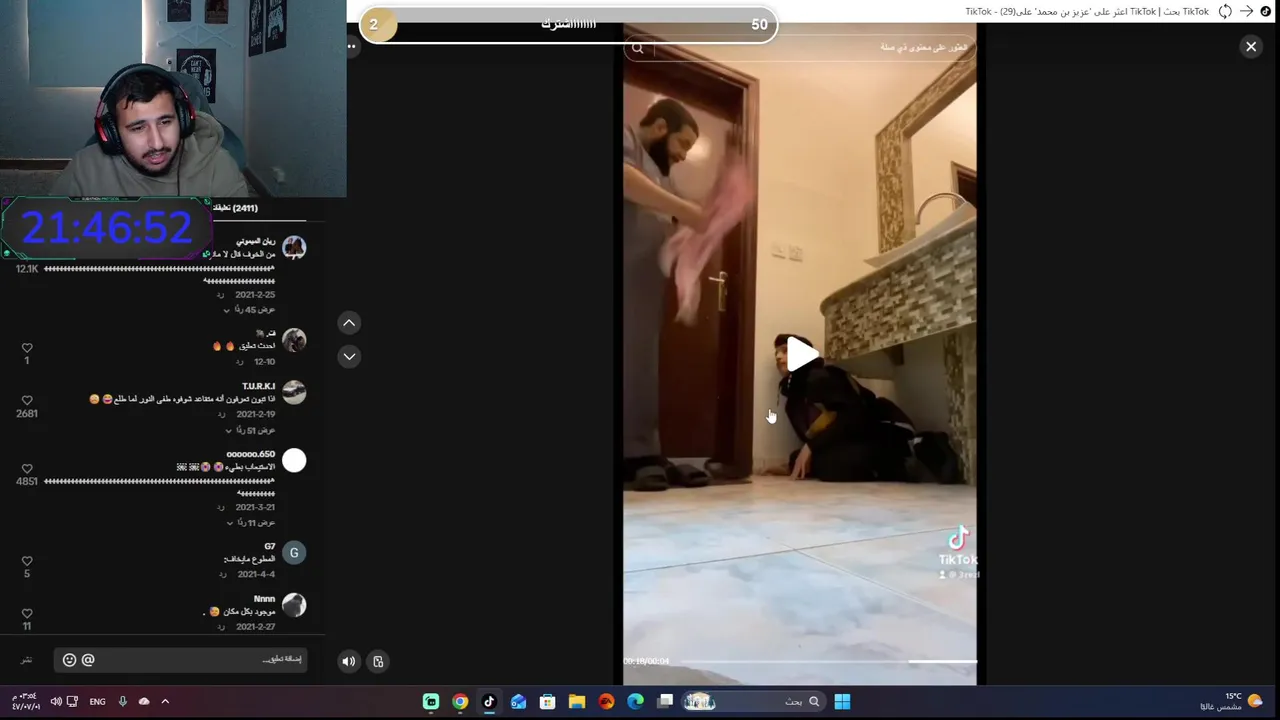The image size is (1280, 720).
Task: Open the taskbar clock and date
Action: click(26, 701)
